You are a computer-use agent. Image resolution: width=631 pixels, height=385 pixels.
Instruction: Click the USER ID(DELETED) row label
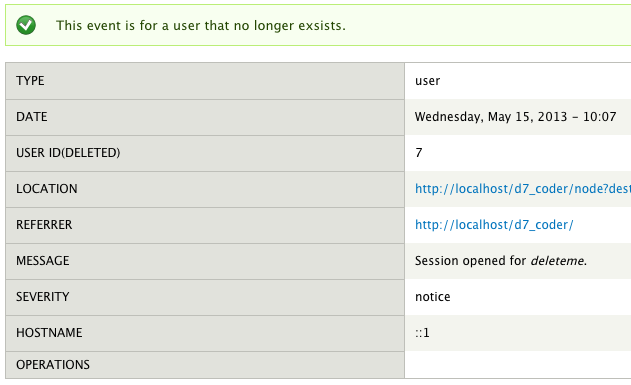pos(68,153)
